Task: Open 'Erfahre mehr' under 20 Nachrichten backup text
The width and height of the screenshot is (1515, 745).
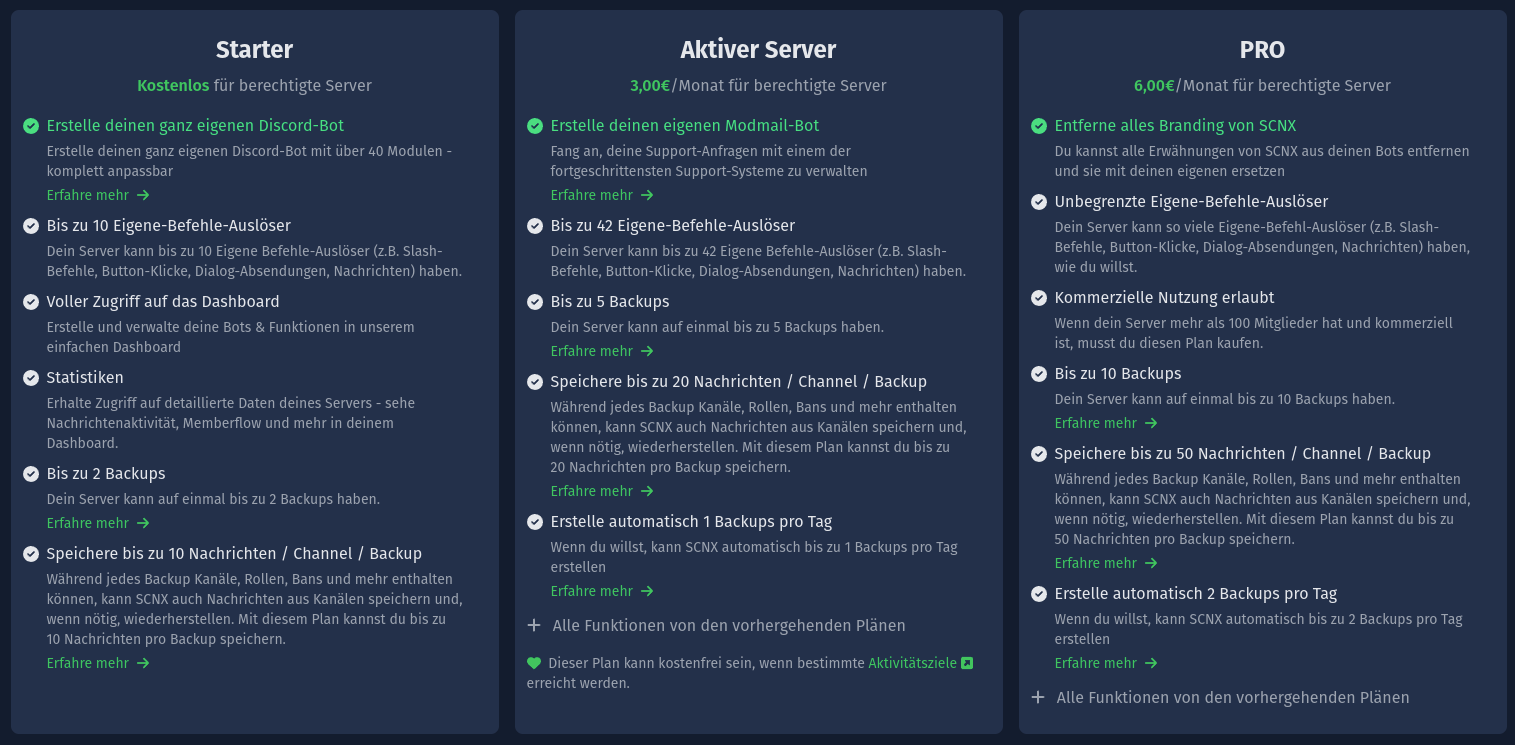Action: point(602,491)
